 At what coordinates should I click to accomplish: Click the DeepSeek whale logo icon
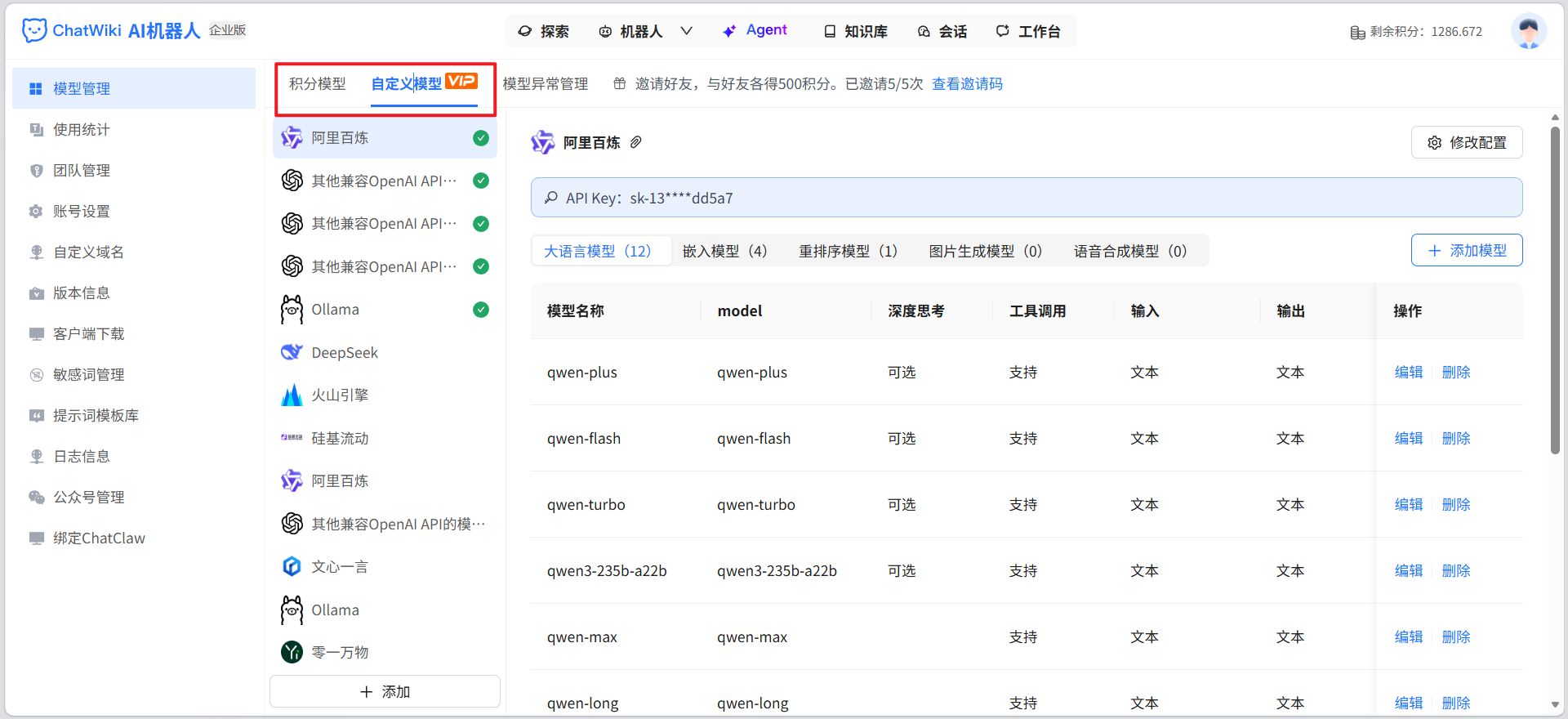(x=292, y=352)
